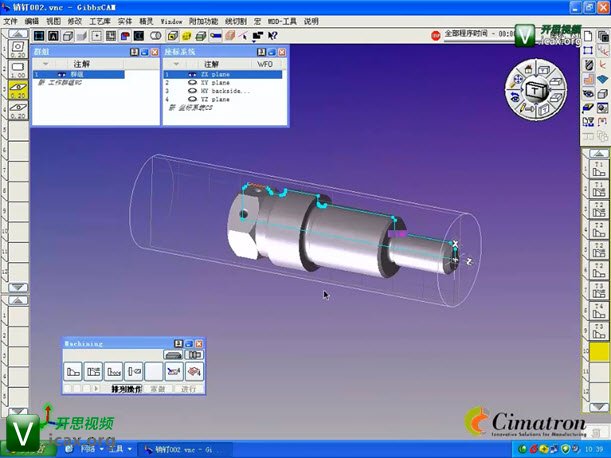Click the WFO column header
Screen dimensions: 611x458
tap(265, 64)
